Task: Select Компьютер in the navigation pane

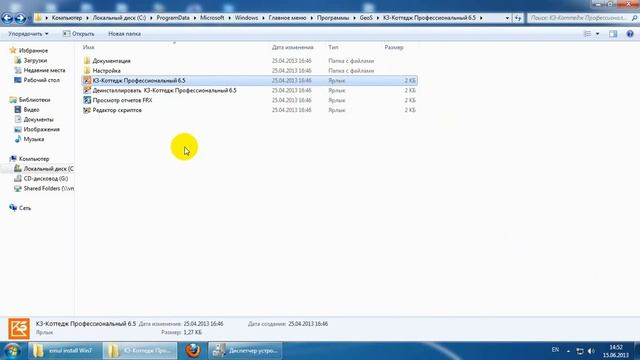Action: tap(34, 159)
